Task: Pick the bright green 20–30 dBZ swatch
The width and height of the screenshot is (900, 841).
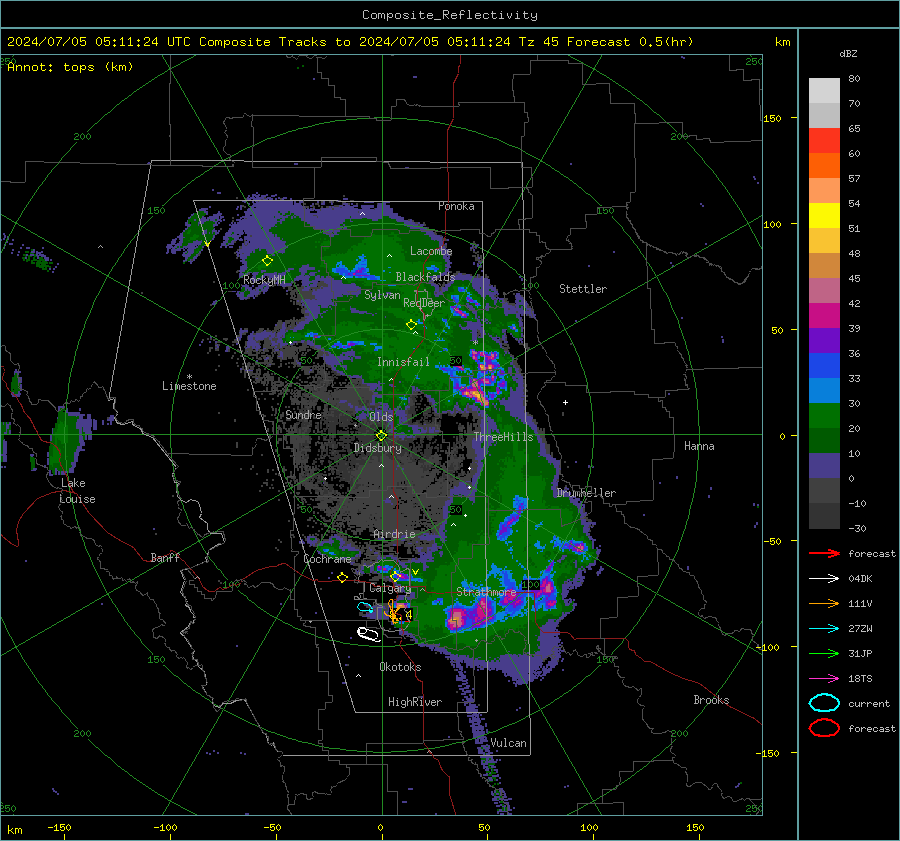Action: [824, 416]
